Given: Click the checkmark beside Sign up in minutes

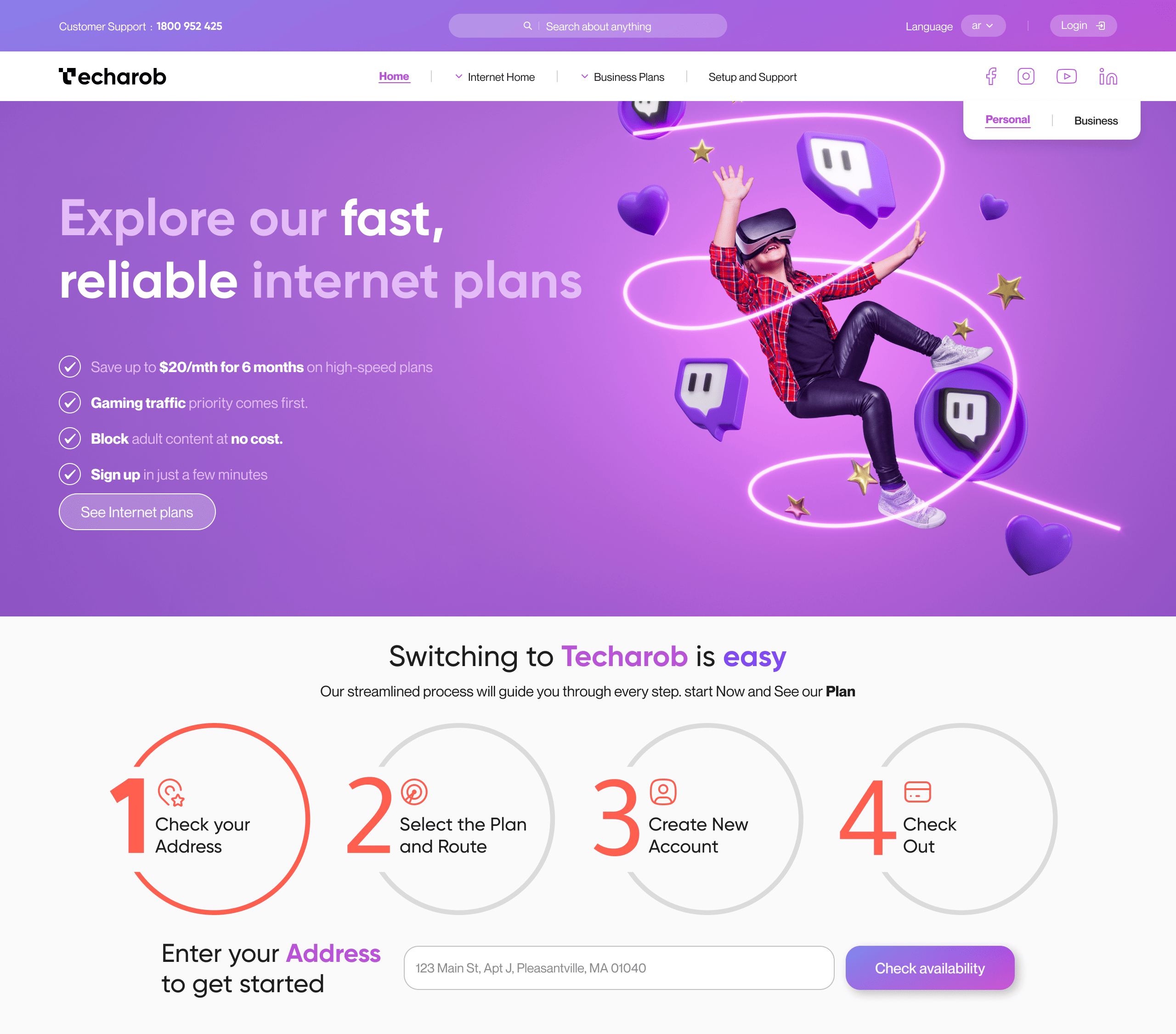Looking at the screenshot, I should coord(70,474).
